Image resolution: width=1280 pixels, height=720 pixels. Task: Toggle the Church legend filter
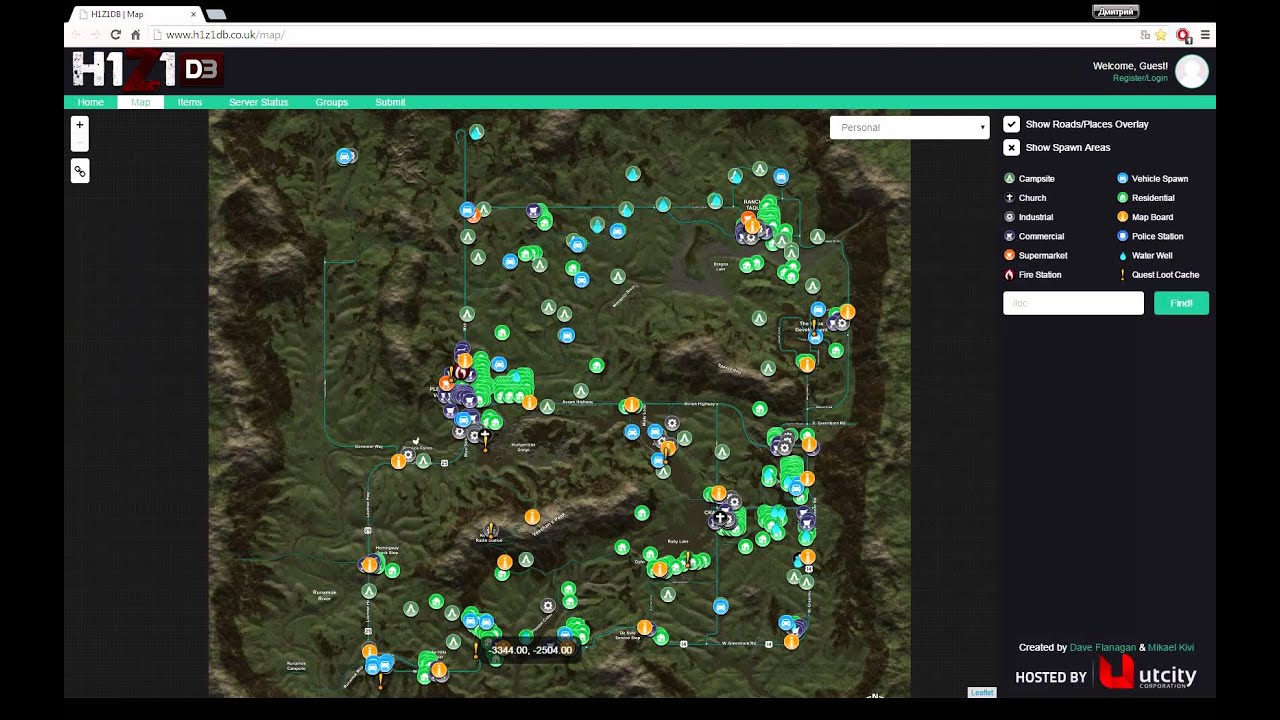point(1025,198)
